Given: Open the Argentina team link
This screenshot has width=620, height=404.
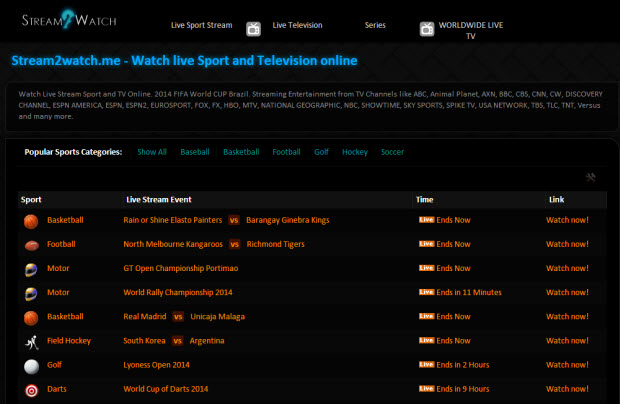Looking at the screenshot, I should 207,341.
